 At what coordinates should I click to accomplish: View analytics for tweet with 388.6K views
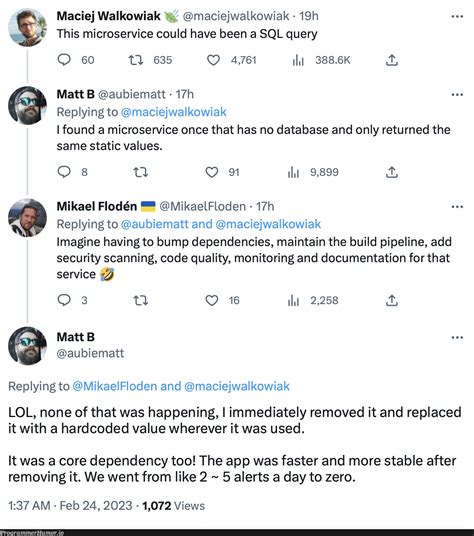[x=298, y=61]
